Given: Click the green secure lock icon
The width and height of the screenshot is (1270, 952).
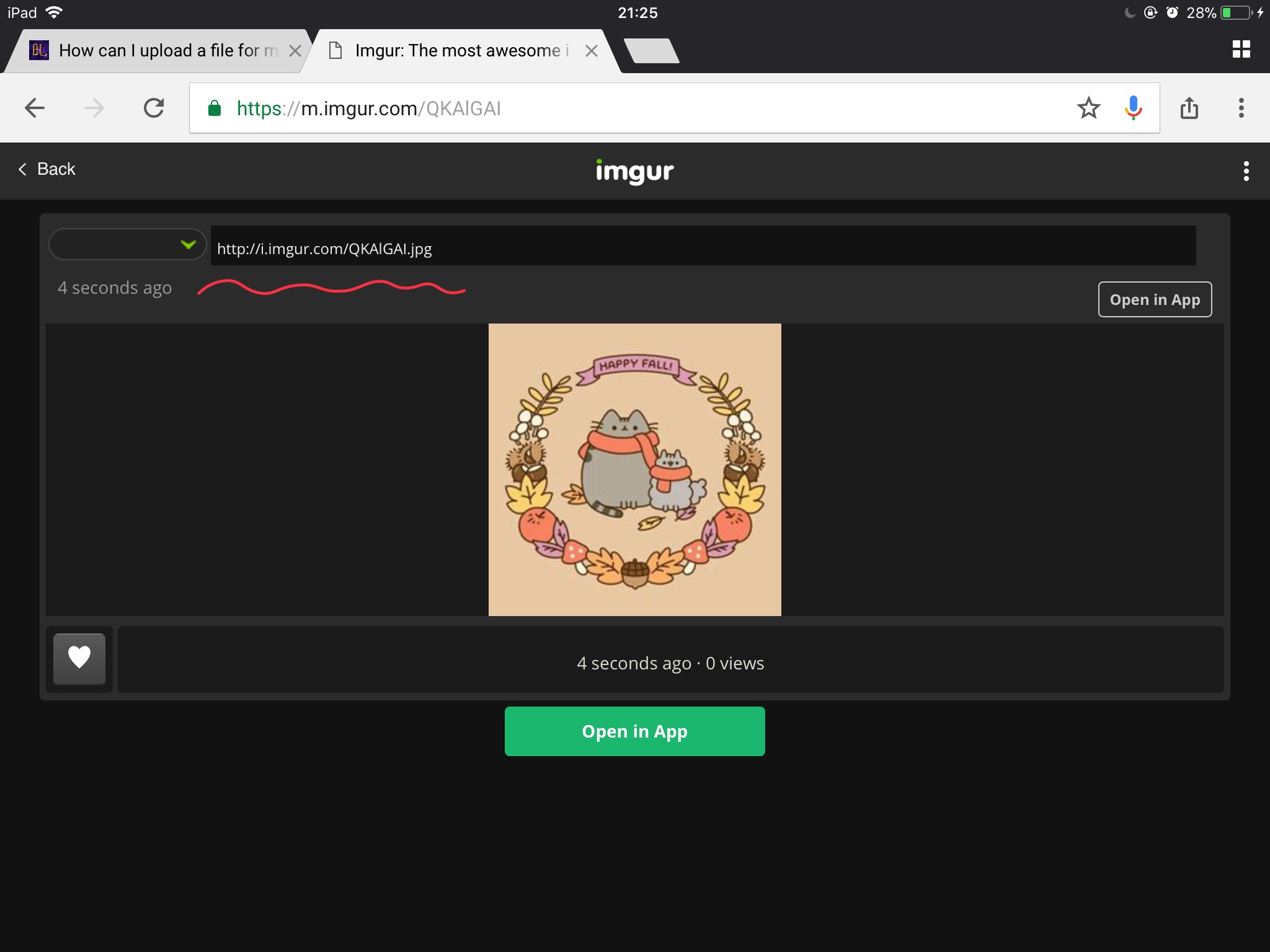Looking at the screenshot, I should [215, 108].
